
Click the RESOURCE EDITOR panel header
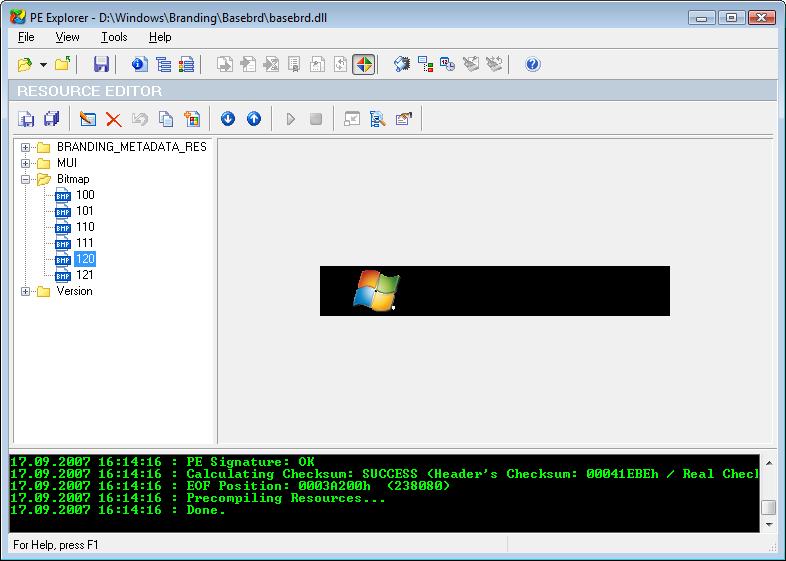point(392,91)
